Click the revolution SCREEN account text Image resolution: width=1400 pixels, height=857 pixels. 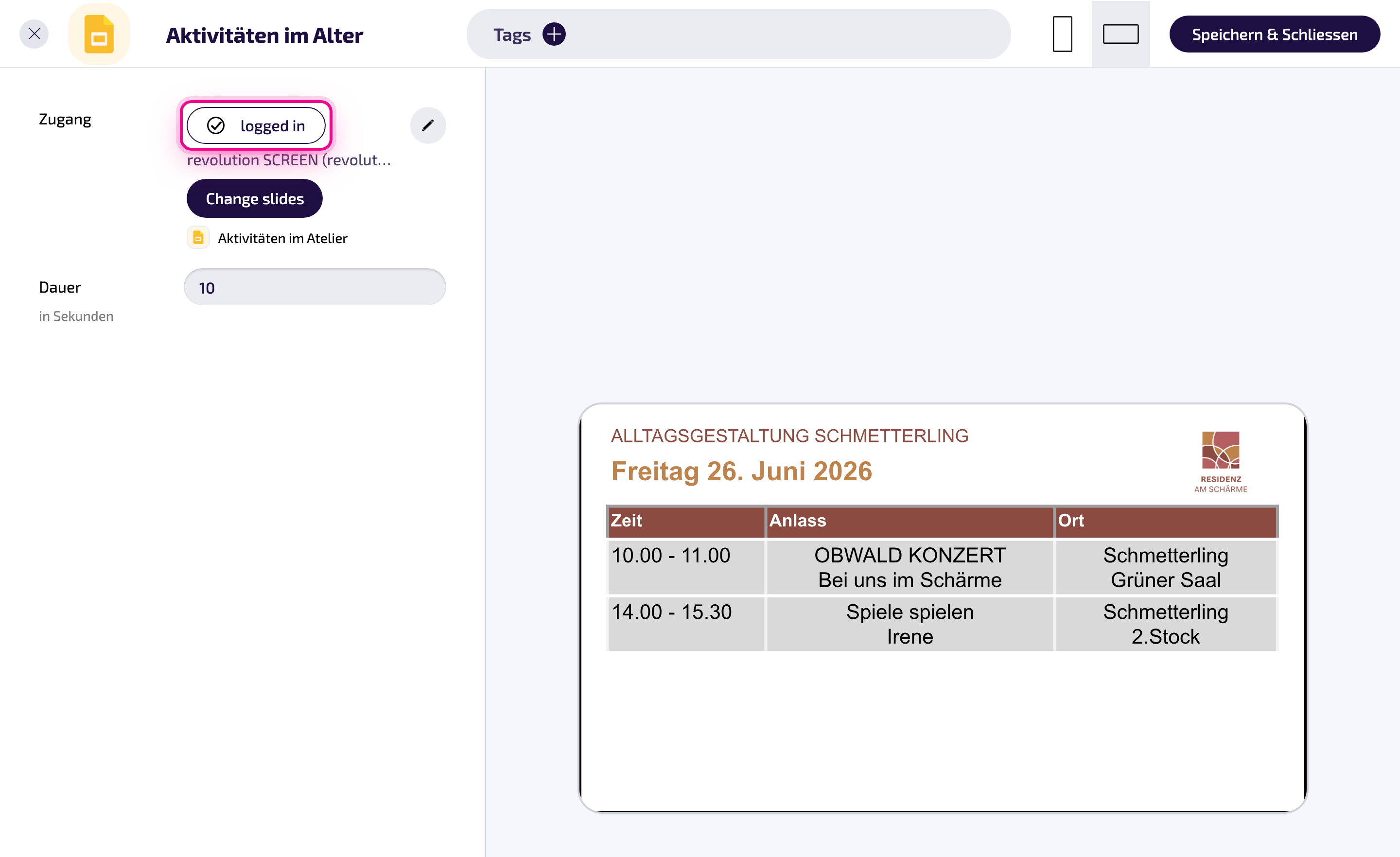(x=289, y=160)
